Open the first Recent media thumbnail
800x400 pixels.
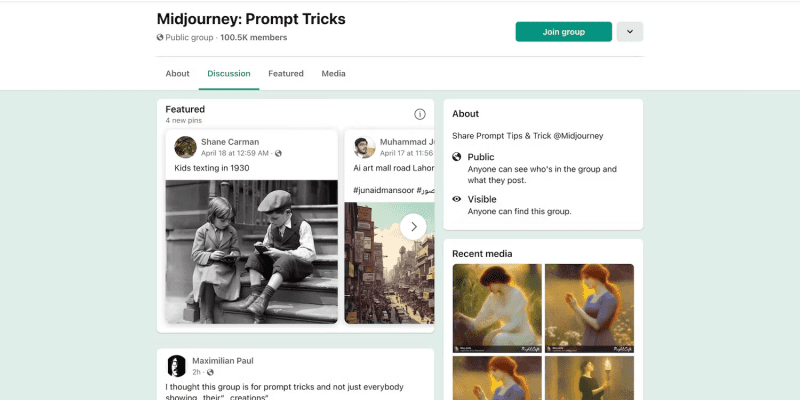click(497, 308)
